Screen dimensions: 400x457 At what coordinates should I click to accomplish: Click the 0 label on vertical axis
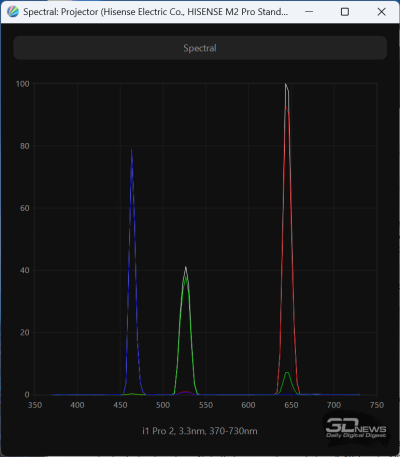click(27, 395)
